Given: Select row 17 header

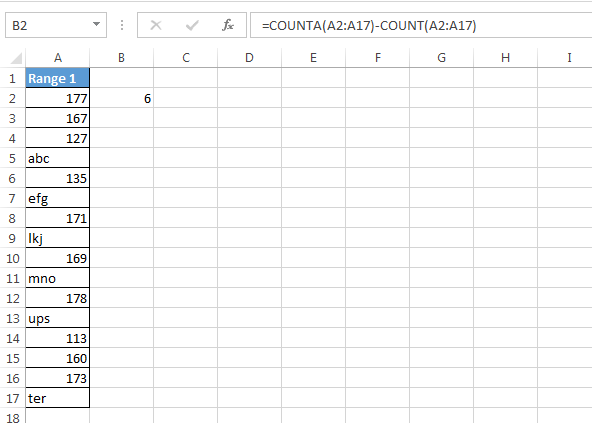Looking at the screenshot, I should [12, 398].
